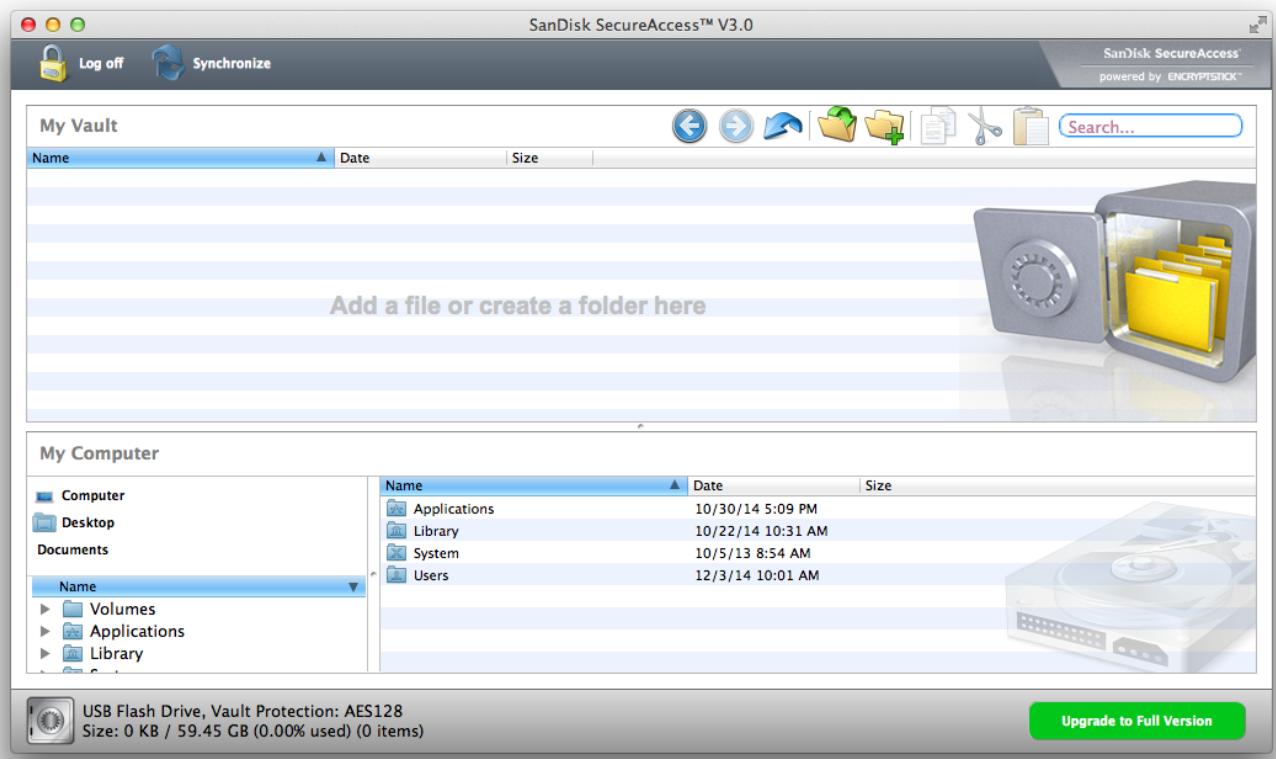Click the date 10/22/14 10:31 AM
Screen dimensions: 1276x759
[x=760, y=531]
